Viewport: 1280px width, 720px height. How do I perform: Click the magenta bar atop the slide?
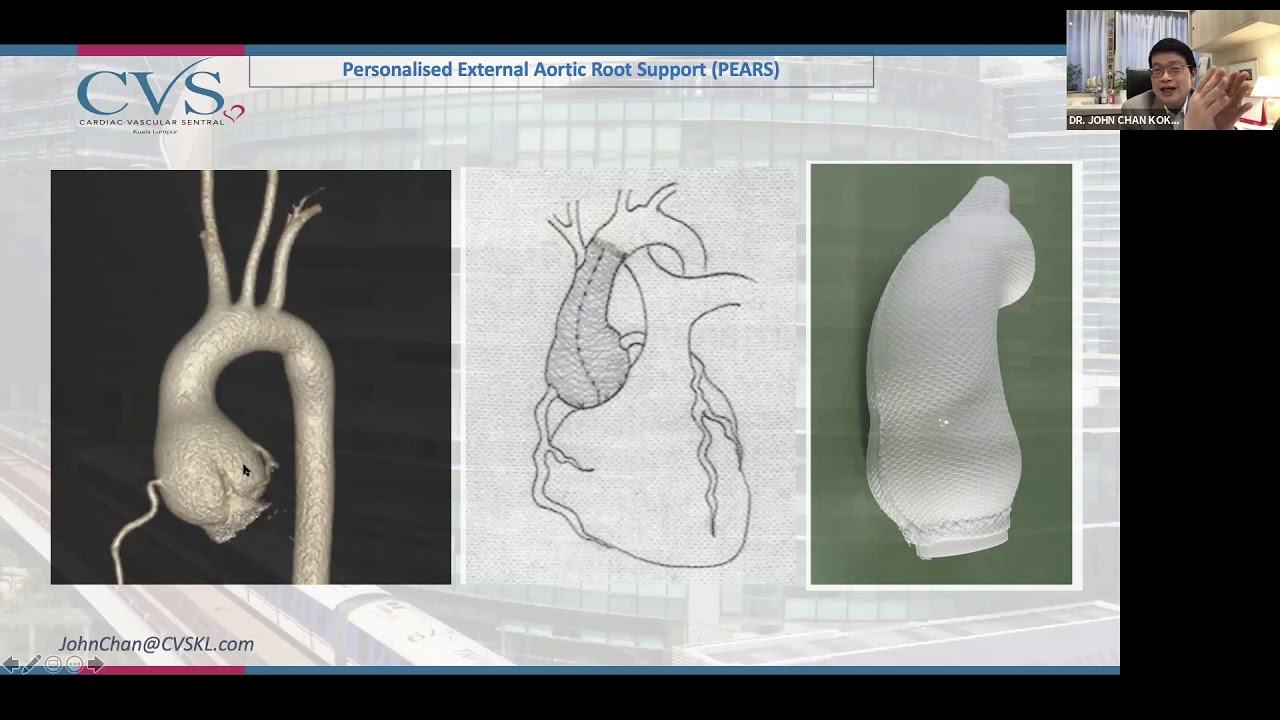(160, 50)
